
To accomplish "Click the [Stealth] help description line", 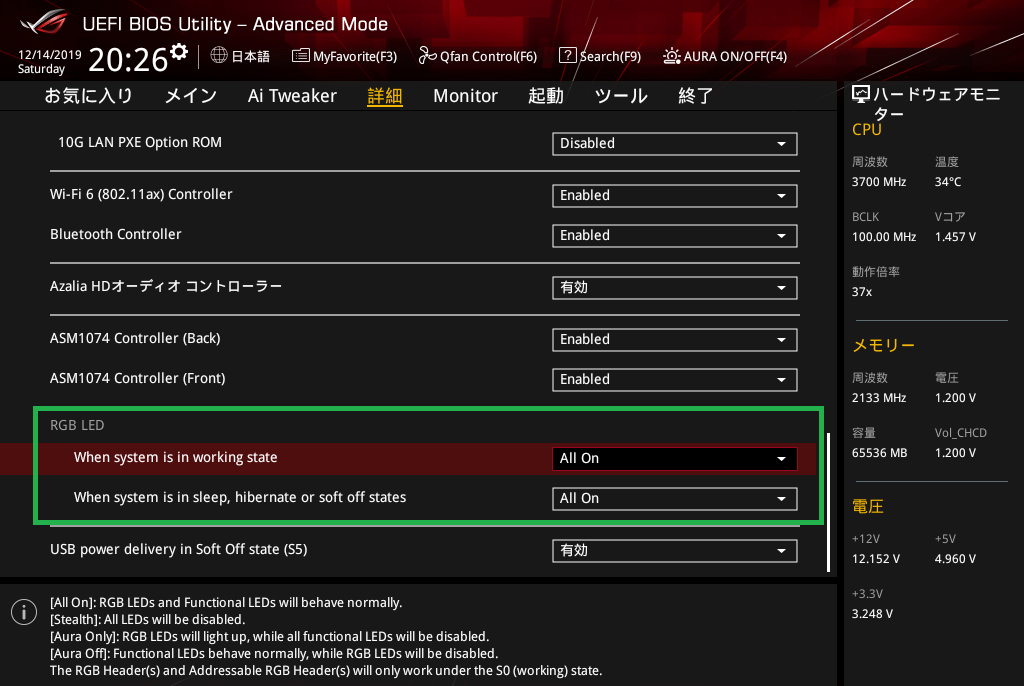I will point(148,619).
